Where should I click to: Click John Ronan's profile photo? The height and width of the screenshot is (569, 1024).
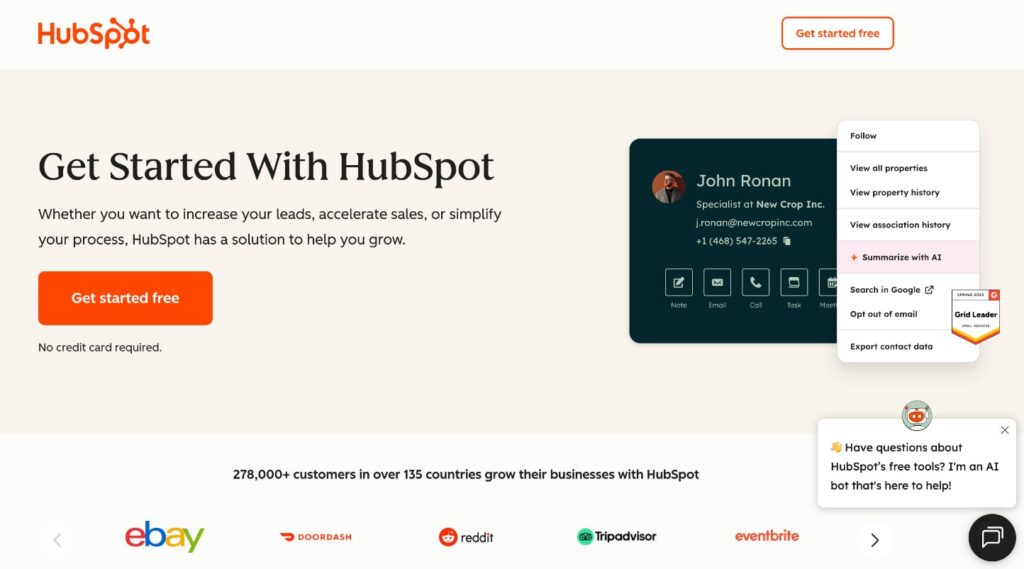668,187
